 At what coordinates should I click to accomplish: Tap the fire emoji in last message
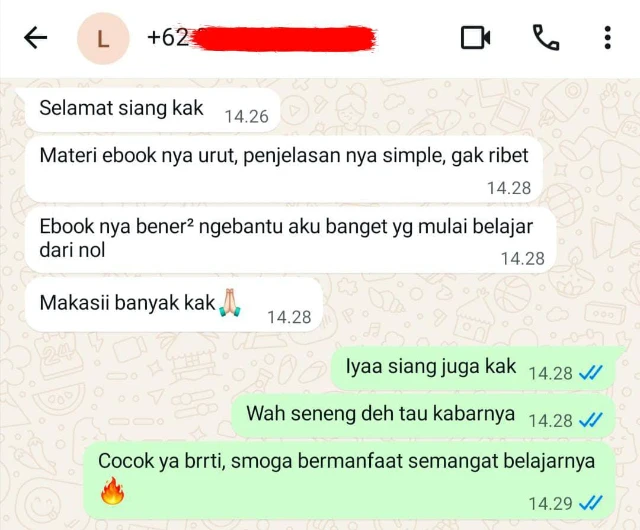pyautogui.click(x=112, y=491)
